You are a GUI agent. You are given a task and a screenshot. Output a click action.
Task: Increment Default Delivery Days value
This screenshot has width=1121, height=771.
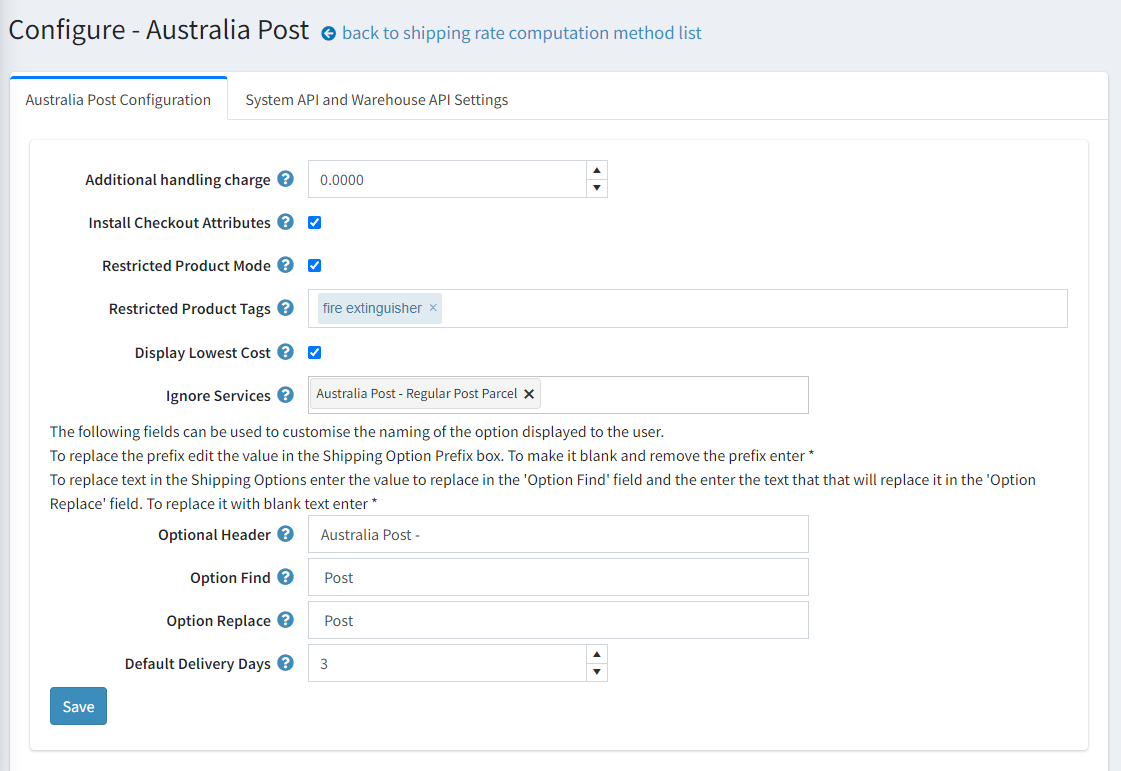coord(597,654)
